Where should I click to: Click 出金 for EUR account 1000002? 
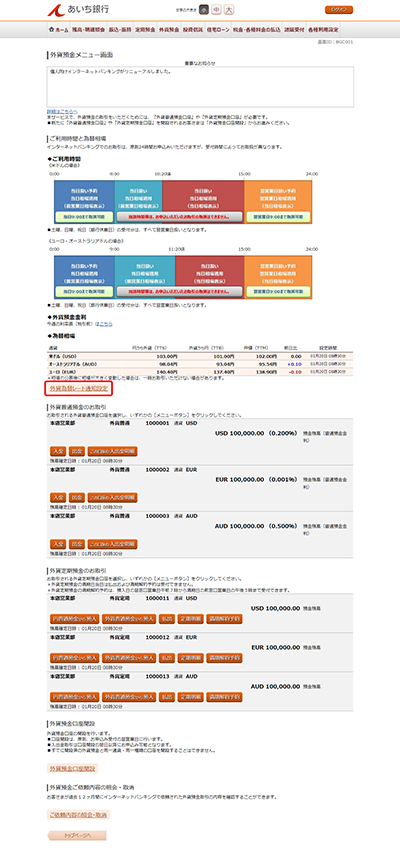click(77, 497)
